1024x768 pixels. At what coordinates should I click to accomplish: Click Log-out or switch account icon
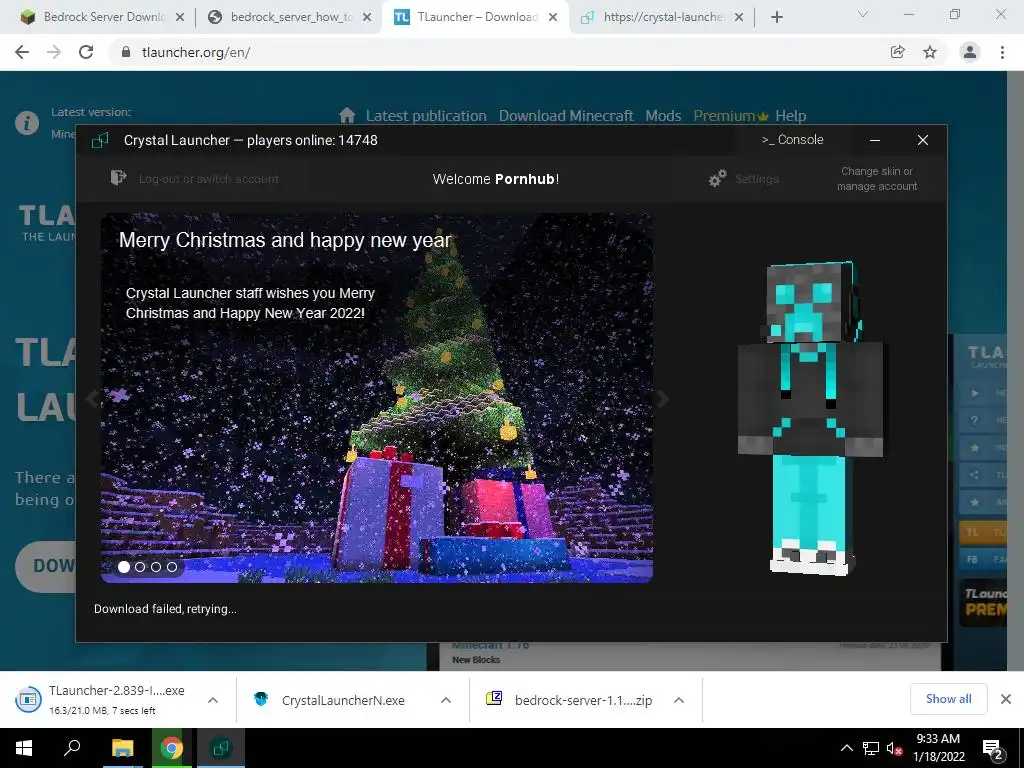[x=118, y=178]
